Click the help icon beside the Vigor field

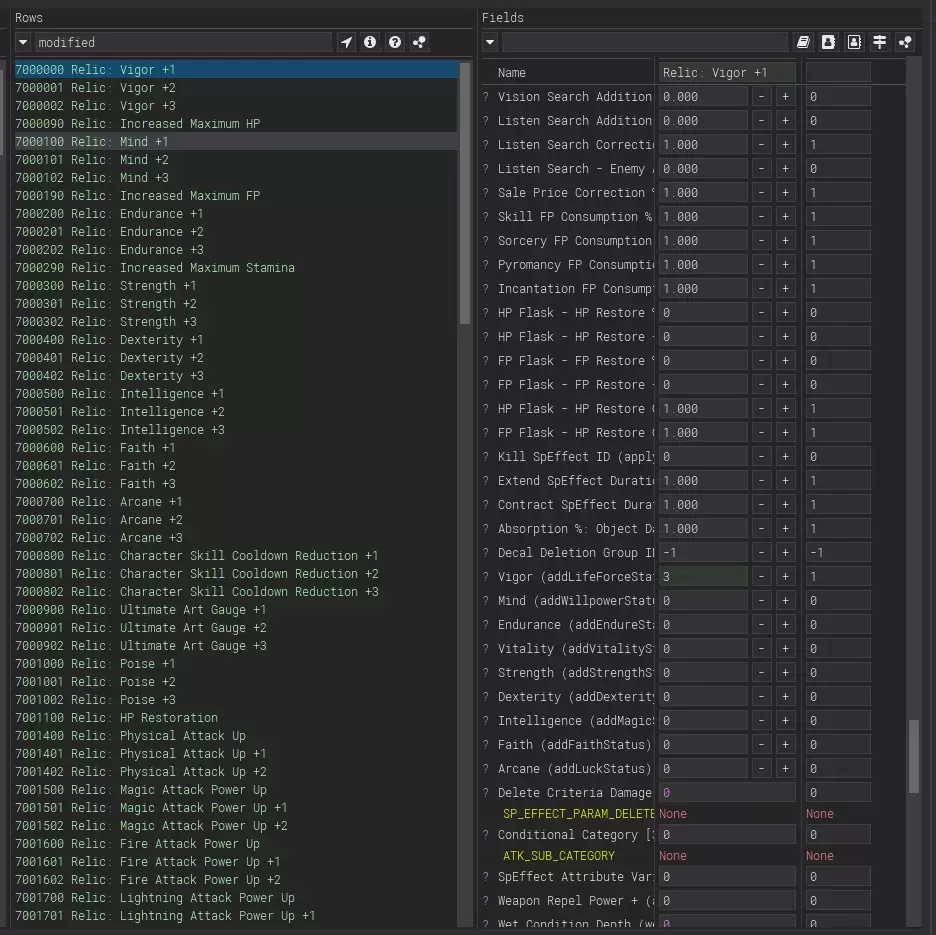point(487,577)
